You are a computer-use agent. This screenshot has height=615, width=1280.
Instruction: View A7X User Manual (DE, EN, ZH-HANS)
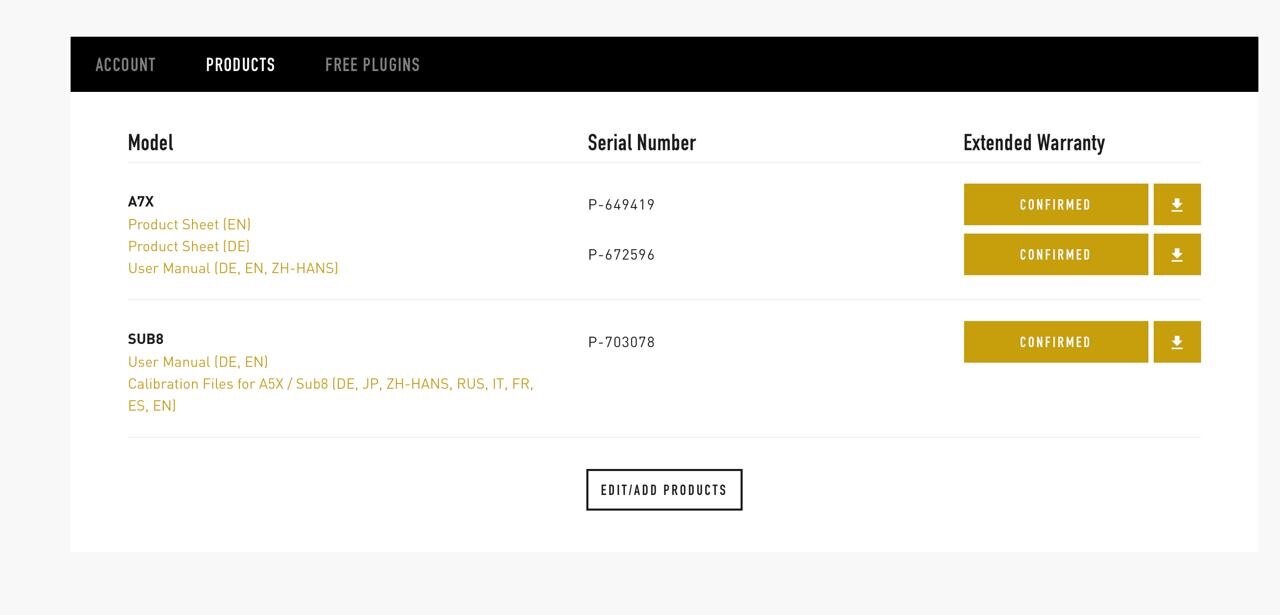click(233, 269)
